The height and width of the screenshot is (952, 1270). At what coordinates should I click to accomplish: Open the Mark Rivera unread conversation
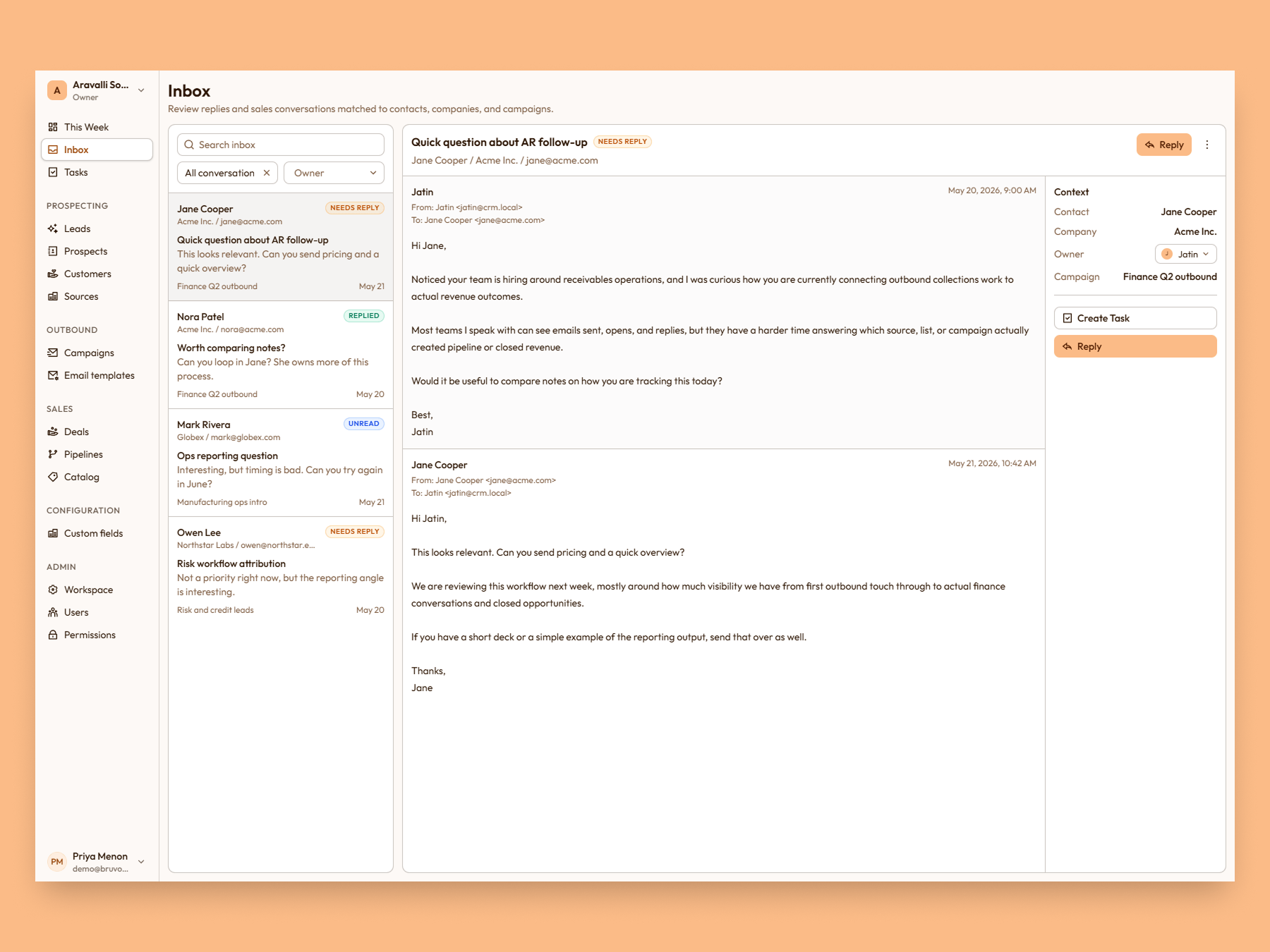(x=281, y=463)
